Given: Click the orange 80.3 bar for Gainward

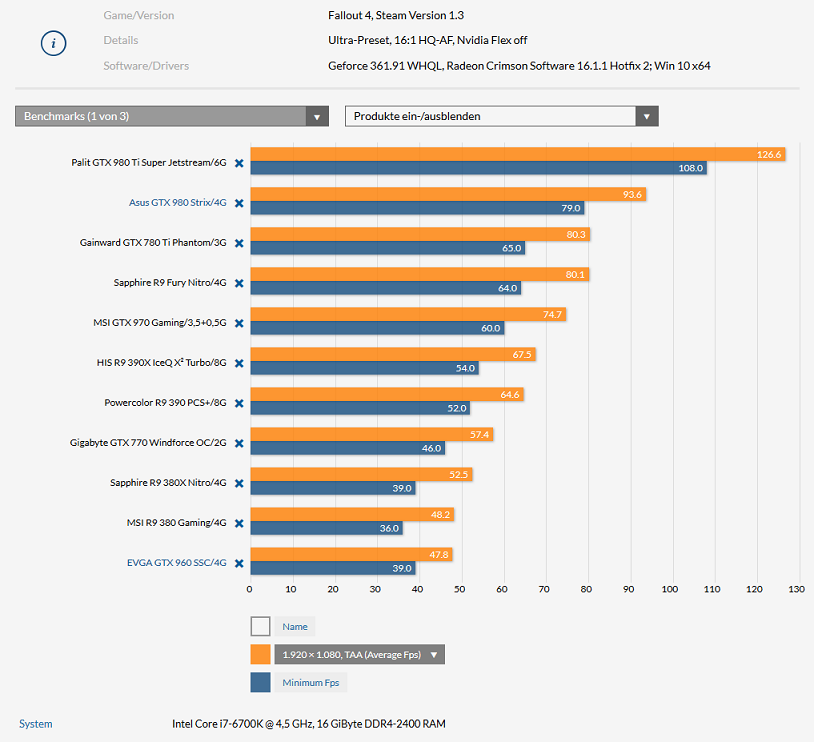Looking at the screenshot, I should 420,234.
